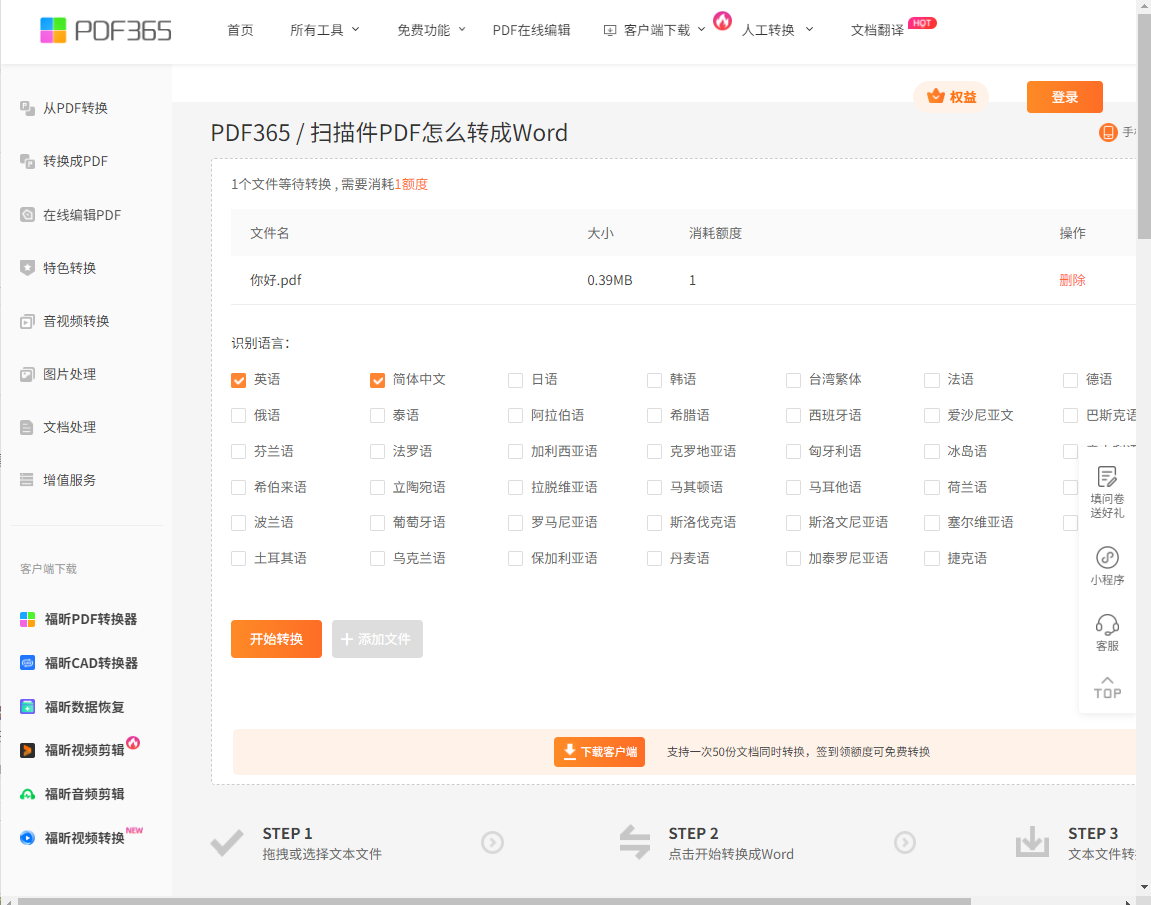Tick the 捷克语 language checkbox
1151x905 pixels.
click(932, 559)
